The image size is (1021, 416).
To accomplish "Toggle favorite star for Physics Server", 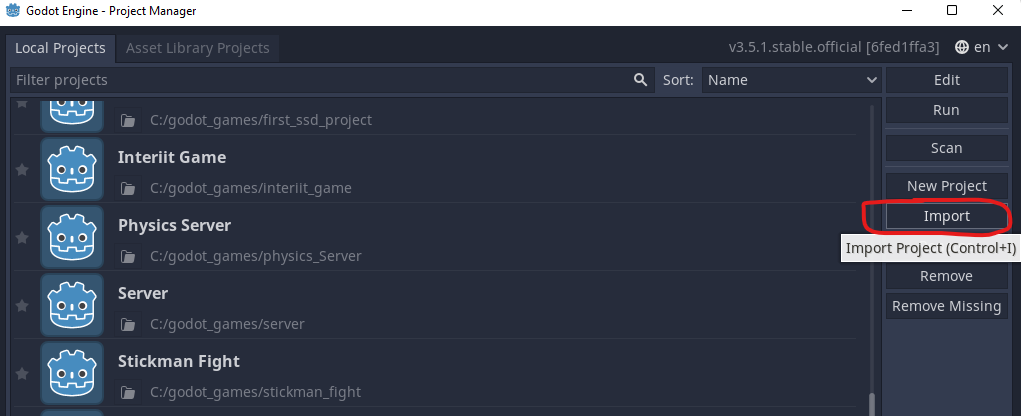I will point(22,238).
